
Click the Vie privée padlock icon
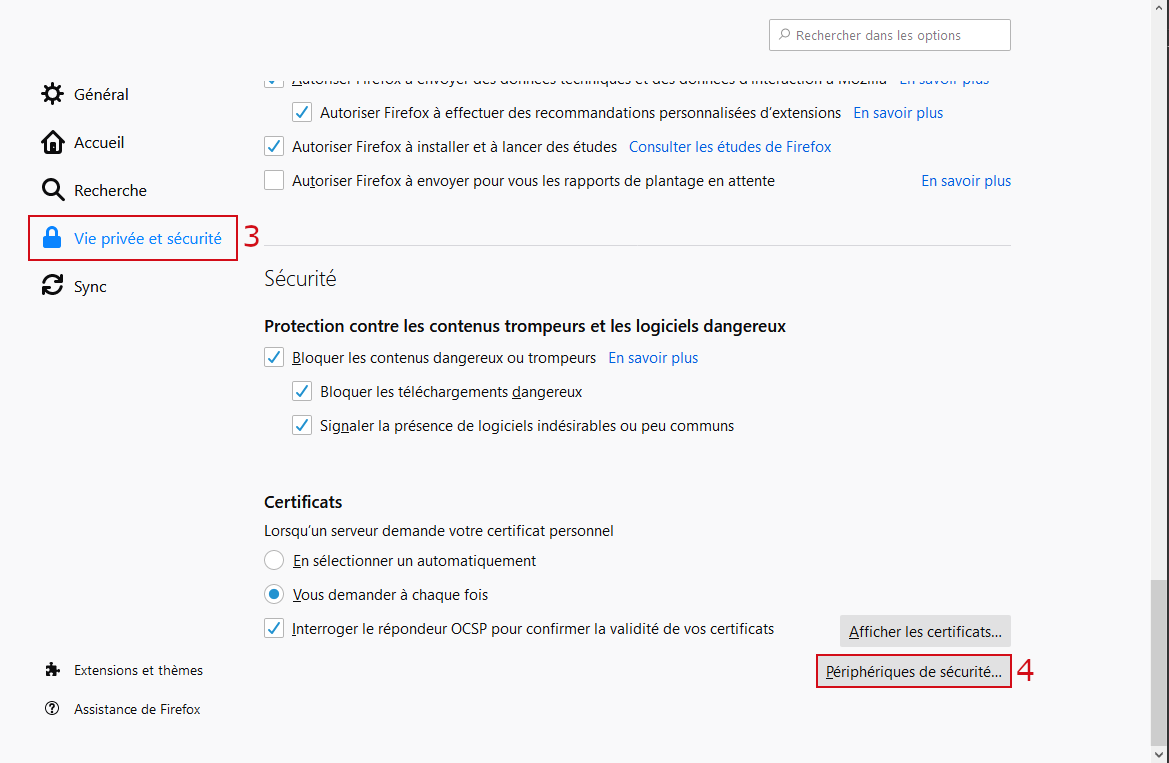(52, 238)
